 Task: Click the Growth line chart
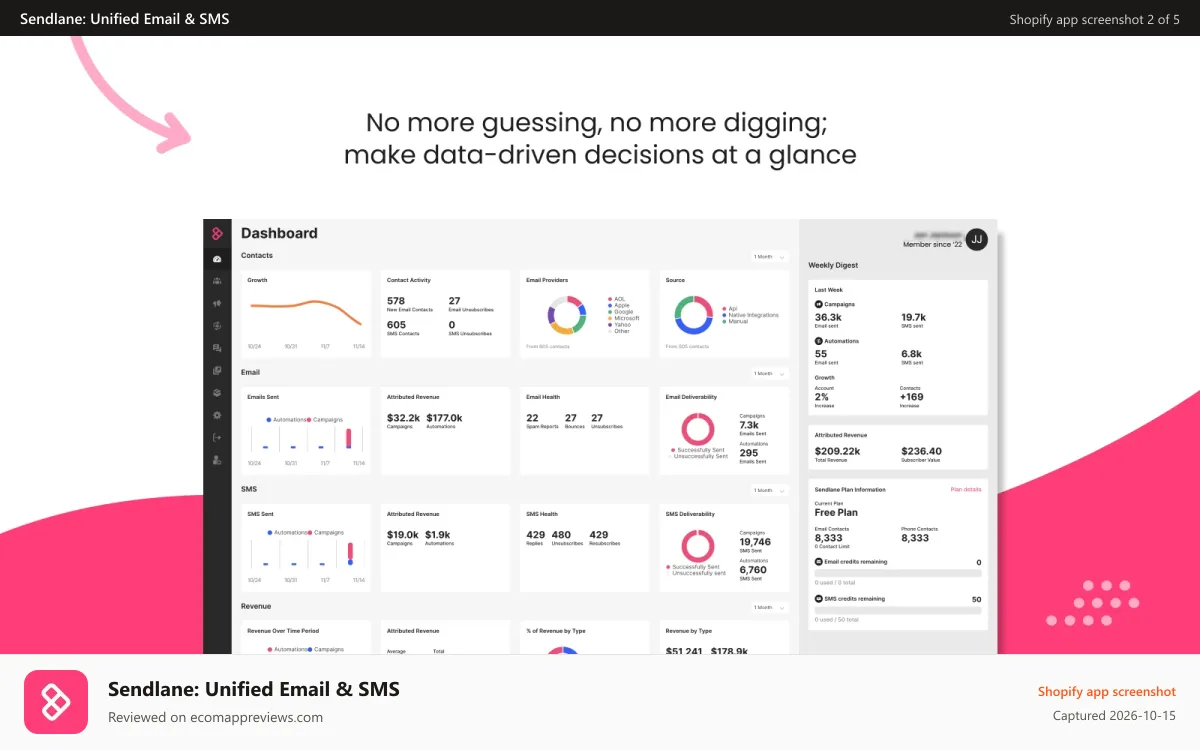pyautogui.click(x=305, y=311)
